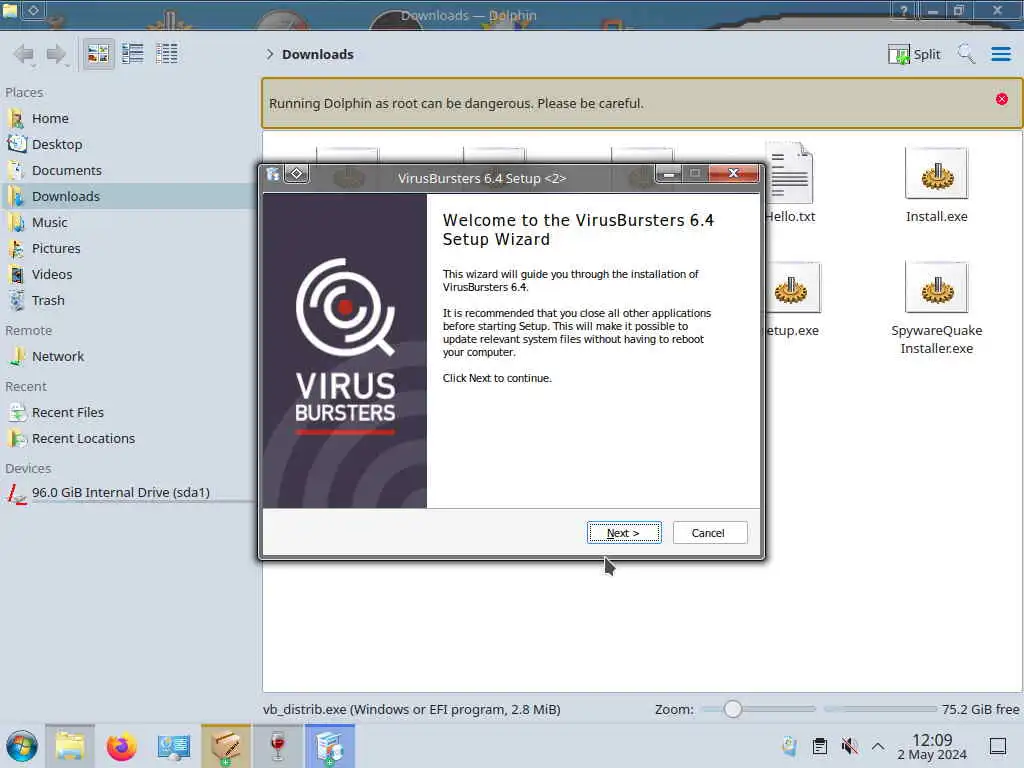Viewport: 1024px width, 768px height.
Task: Toggle Dolphin's titlebar pin diamond icon
Action: (34, 10)
